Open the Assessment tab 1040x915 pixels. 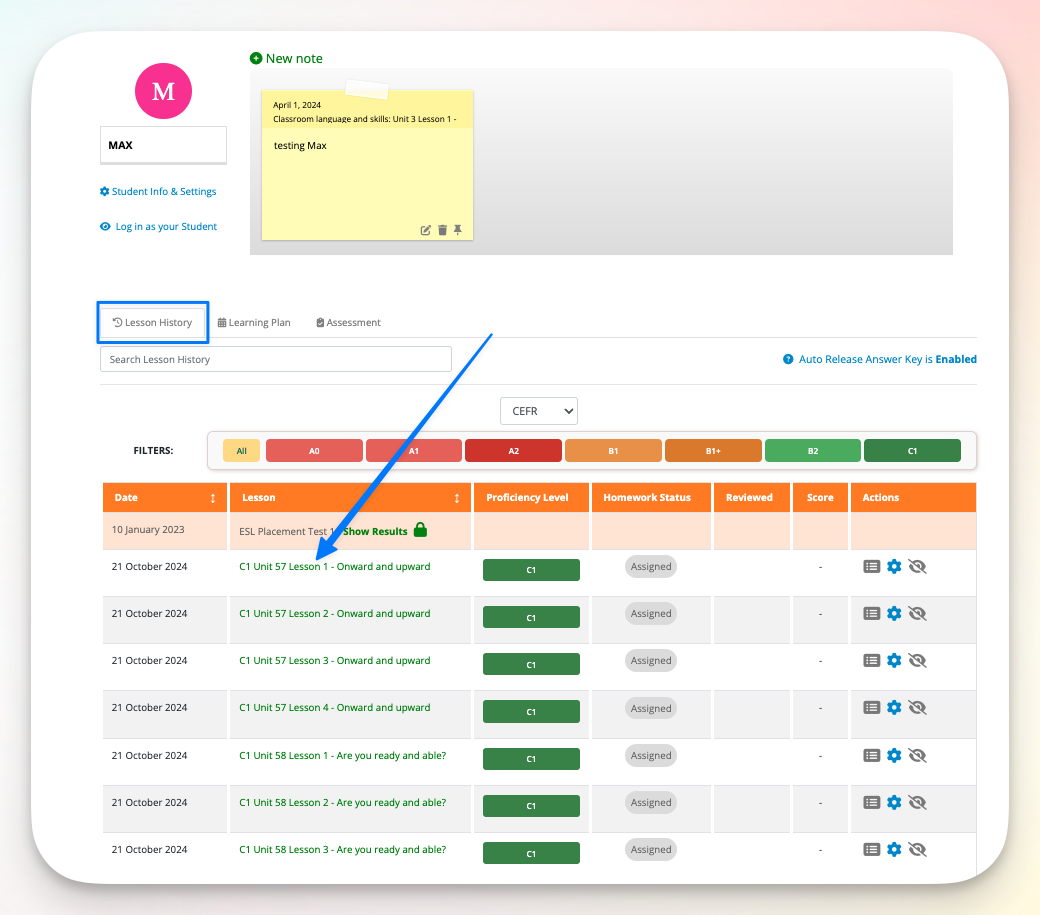pyautogui.click(x=347, y=322)
